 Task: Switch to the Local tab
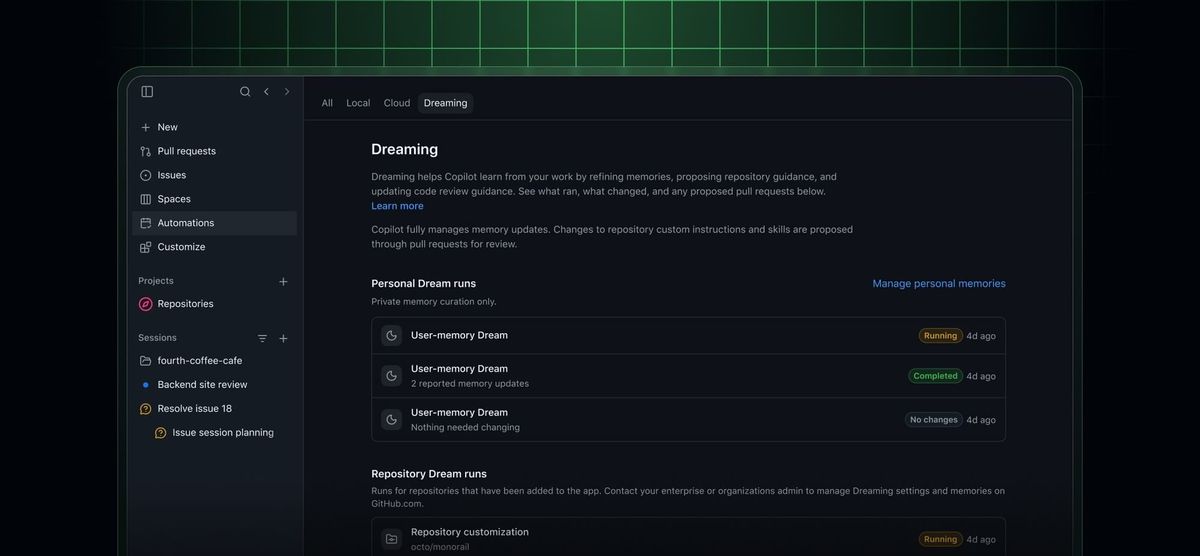[x=358, y=103]
